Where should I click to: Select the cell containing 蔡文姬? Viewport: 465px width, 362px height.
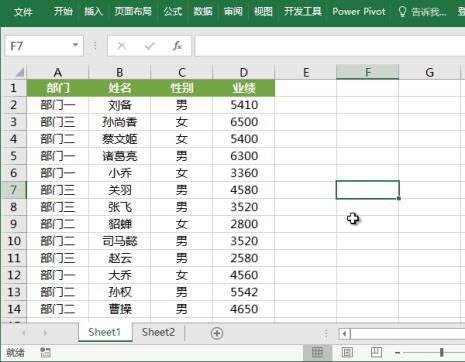(120, 139)
